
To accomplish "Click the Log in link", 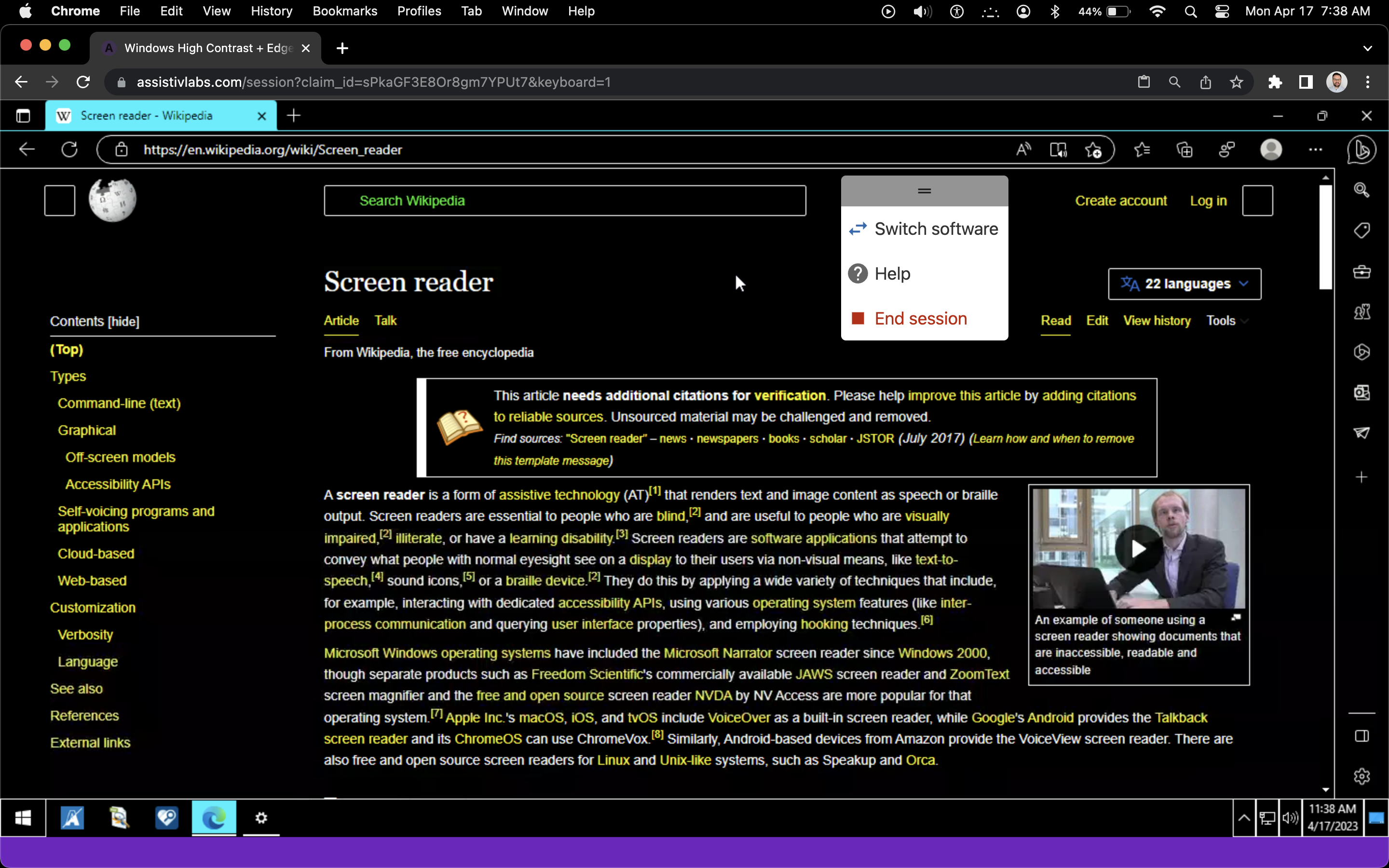I will coord(1208,201).
